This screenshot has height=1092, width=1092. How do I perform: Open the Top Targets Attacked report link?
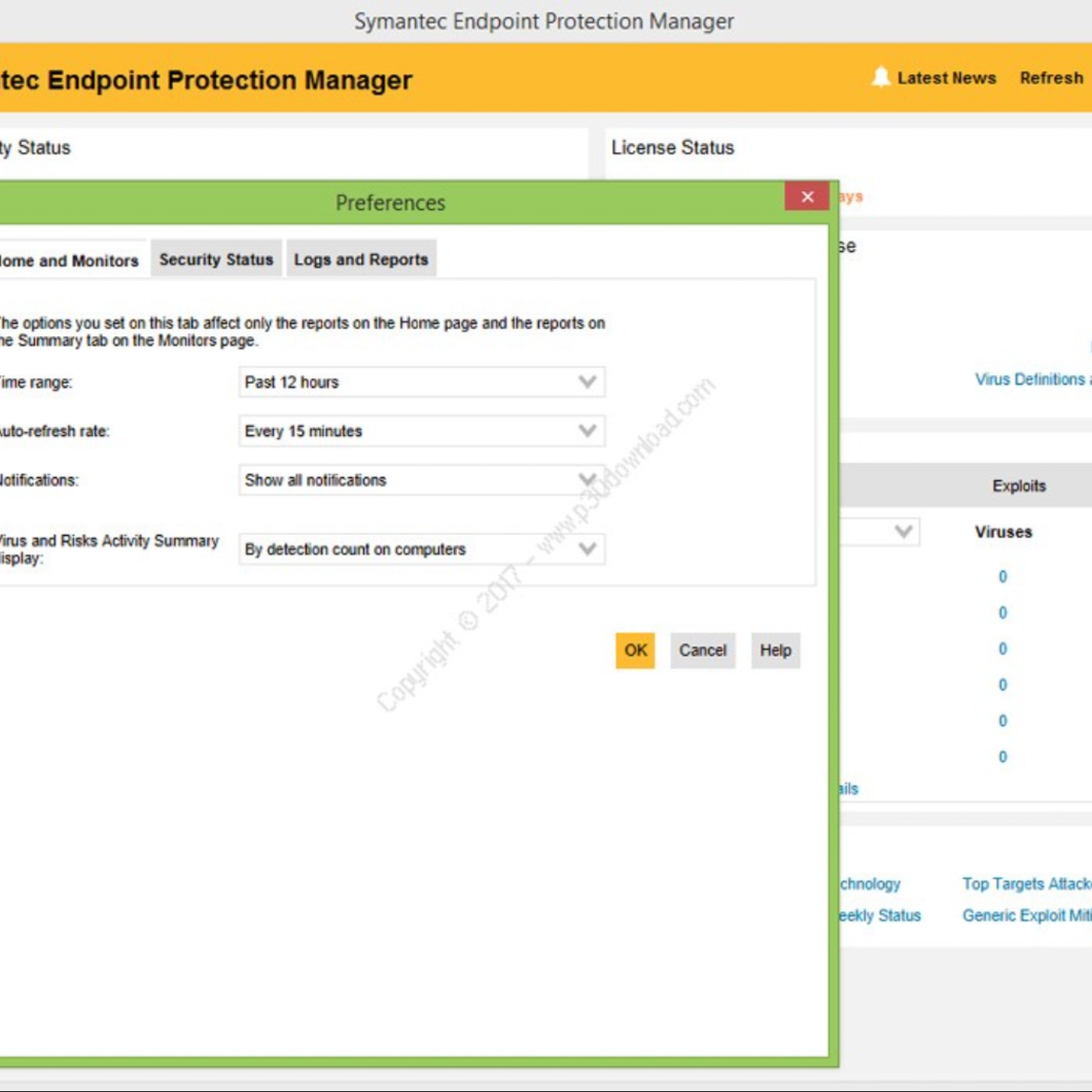point(1026,884)
